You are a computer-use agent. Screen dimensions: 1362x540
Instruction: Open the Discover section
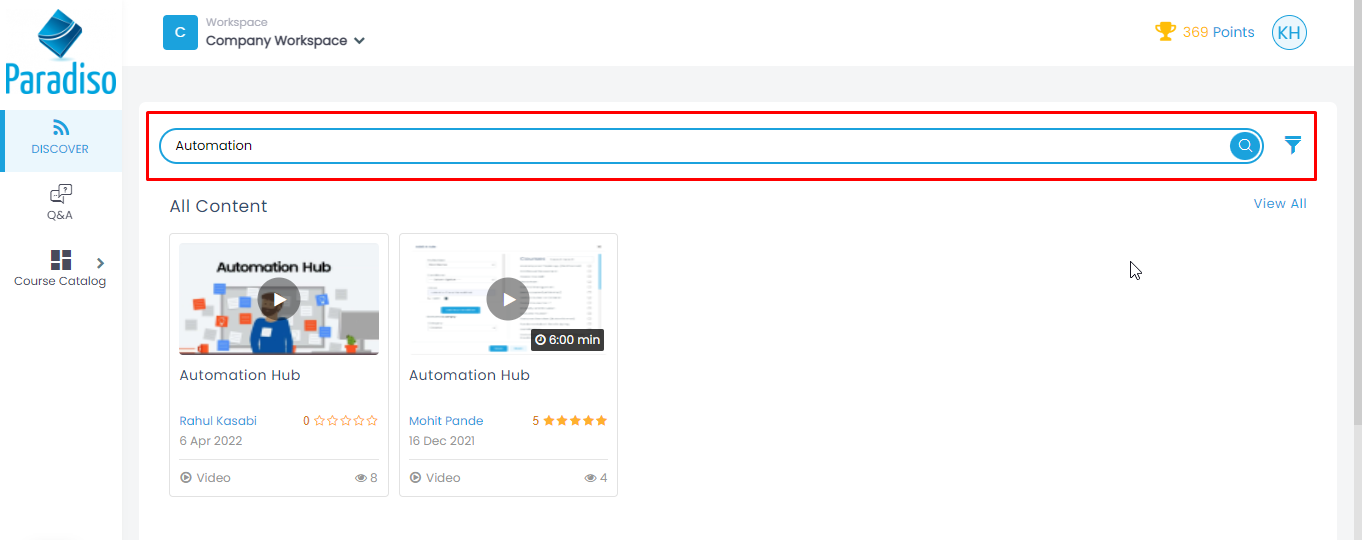[61, 139]
